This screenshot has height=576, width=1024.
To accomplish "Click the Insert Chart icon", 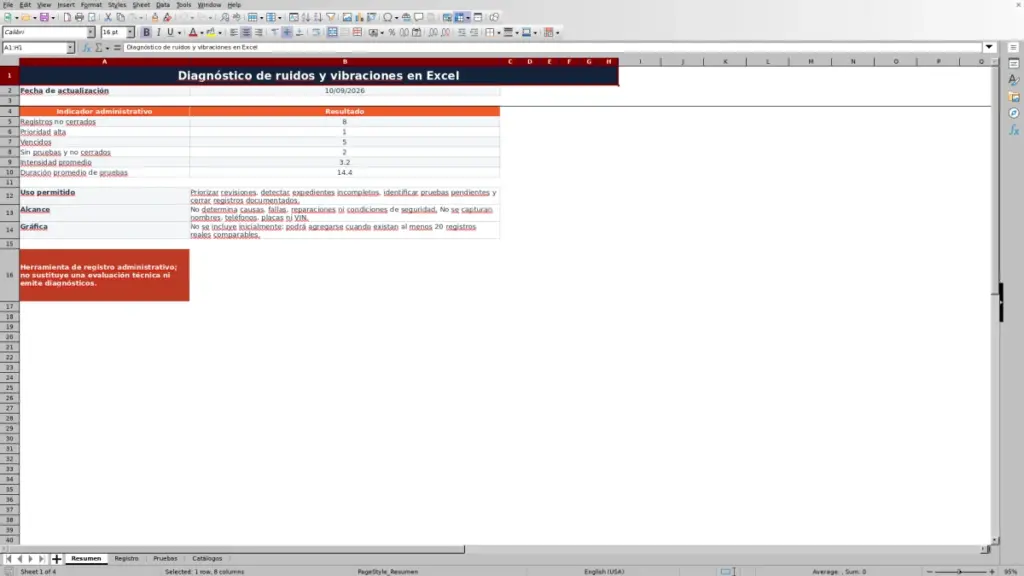I will [359, 18].
